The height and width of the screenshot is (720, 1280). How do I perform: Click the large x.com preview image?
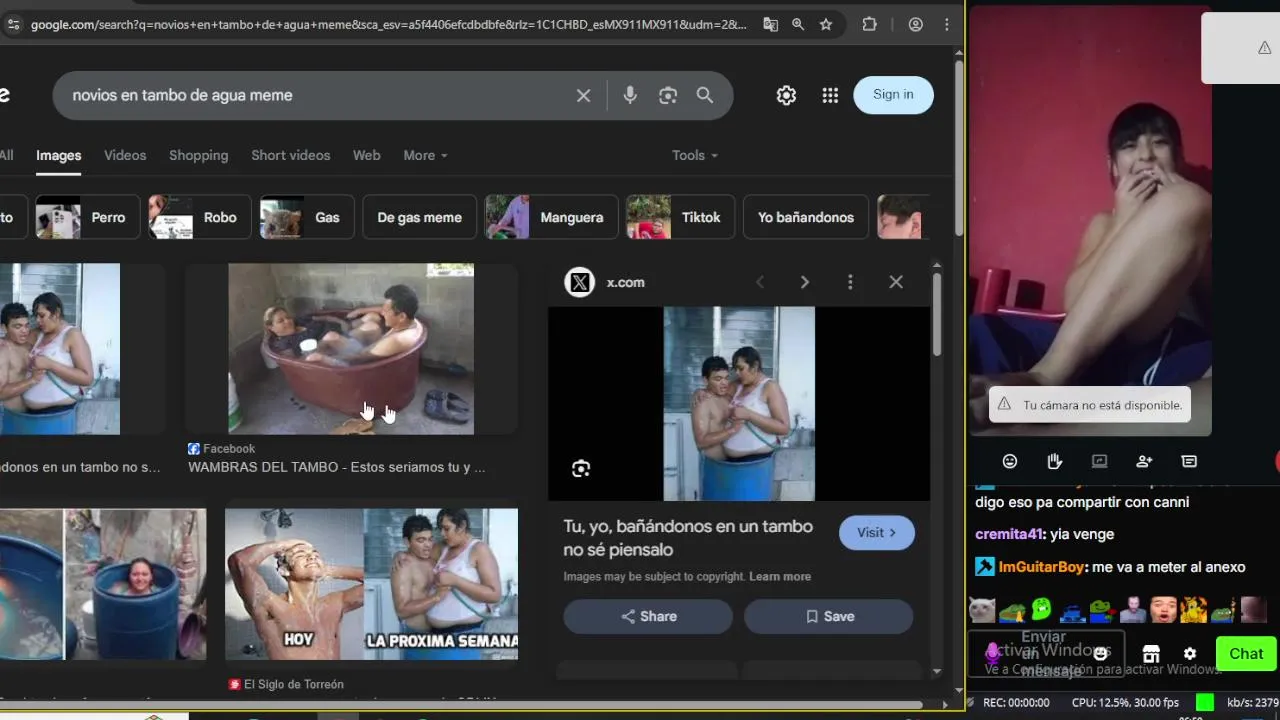(x=739, y=403)
